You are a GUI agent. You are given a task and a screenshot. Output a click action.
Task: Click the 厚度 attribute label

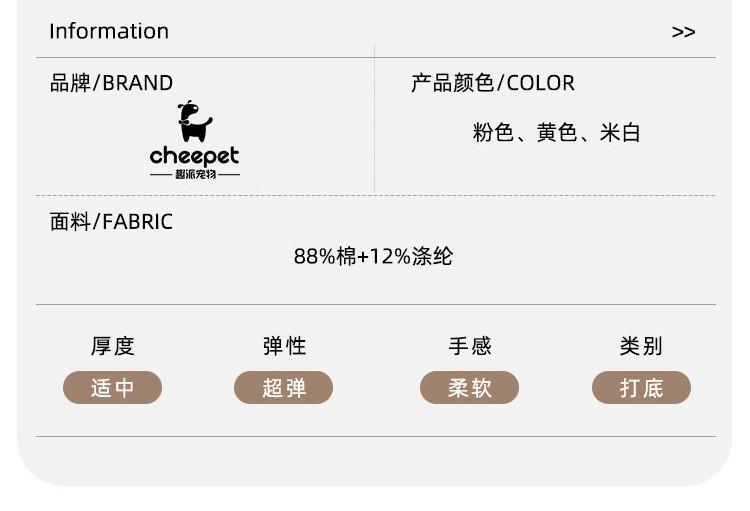click(112, 346)
